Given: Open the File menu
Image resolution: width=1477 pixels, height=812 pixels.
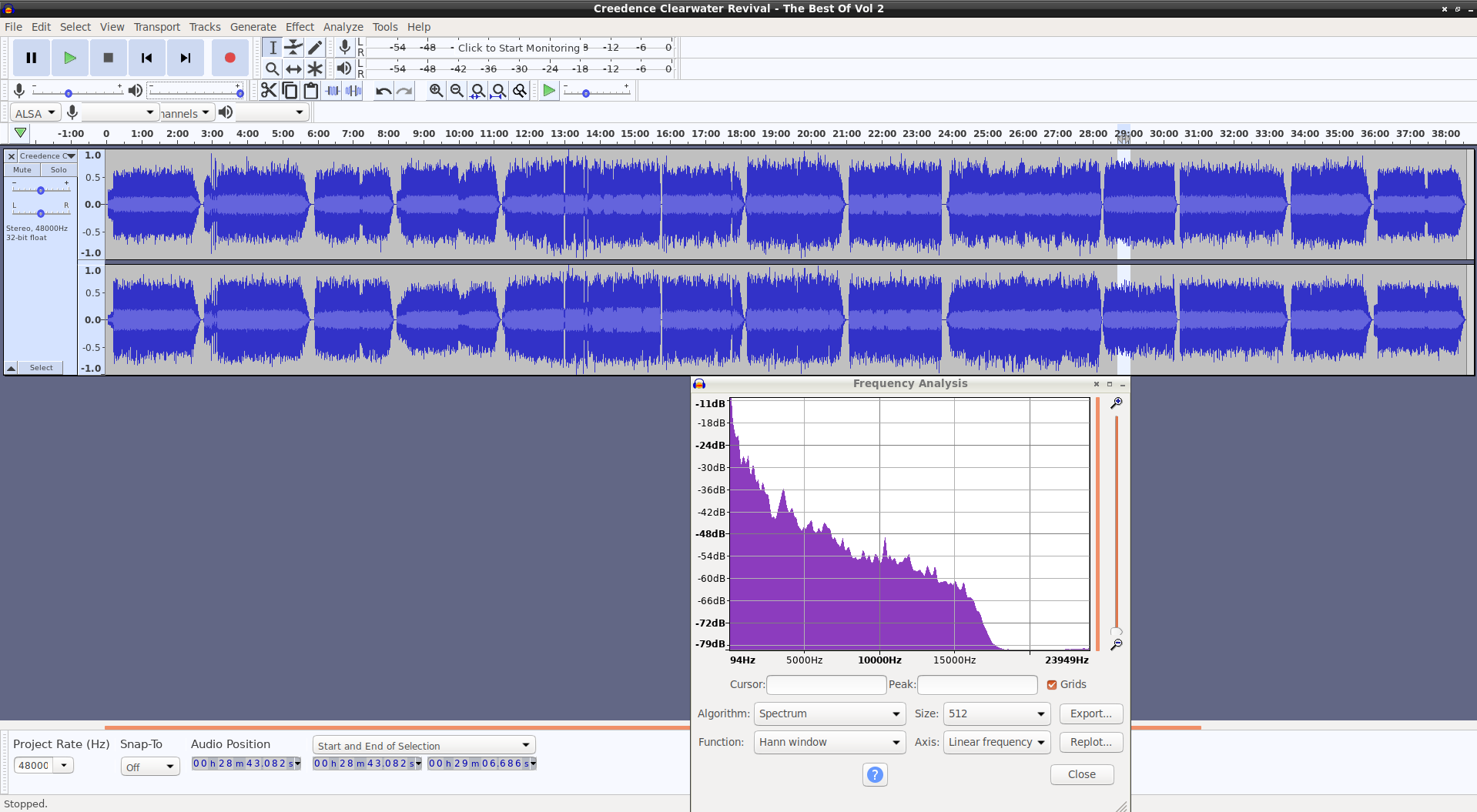Looking at the screenshot, I should coord(13,27).
